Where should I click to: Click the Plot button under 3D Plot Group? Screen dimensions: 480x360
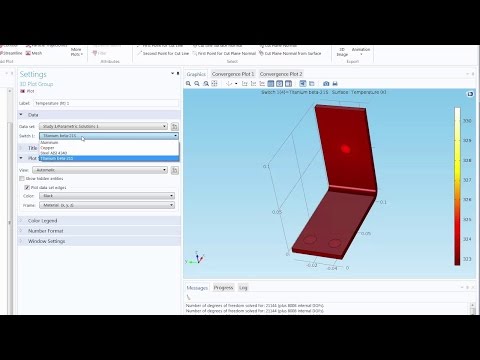click(x=28, y=91)
